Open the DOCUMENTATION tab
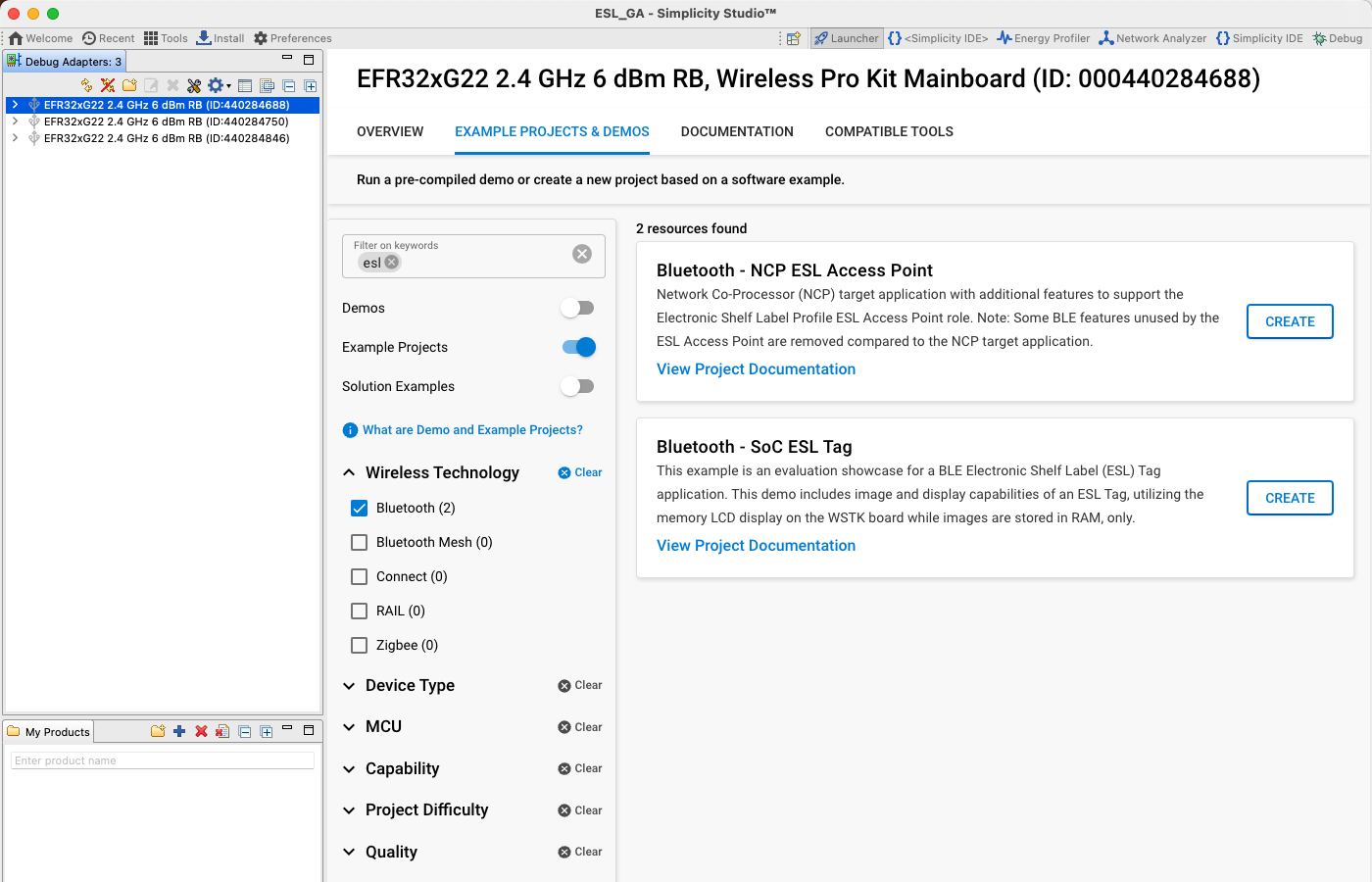Image resolution: width=1372 pixels, height=882 pixels. click(737, 131)
